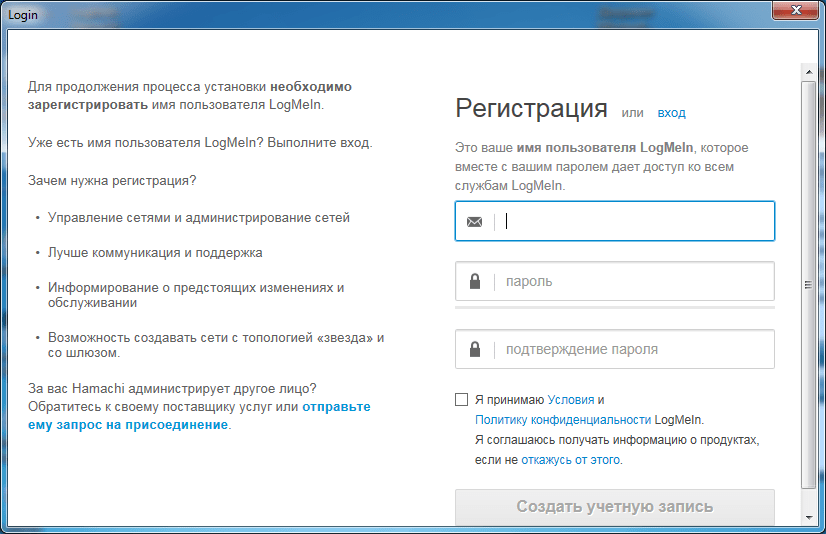Image resolution: width=826 pixels, height=534 pixels.
Task: Open the 'Условия' terms link
Action: (570, 400)
